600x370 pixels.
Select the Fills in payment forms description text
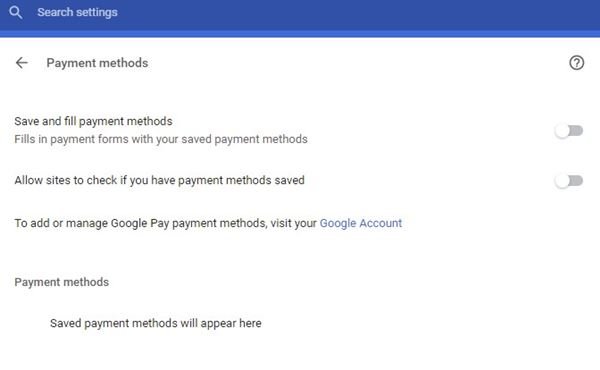point(161,139)
